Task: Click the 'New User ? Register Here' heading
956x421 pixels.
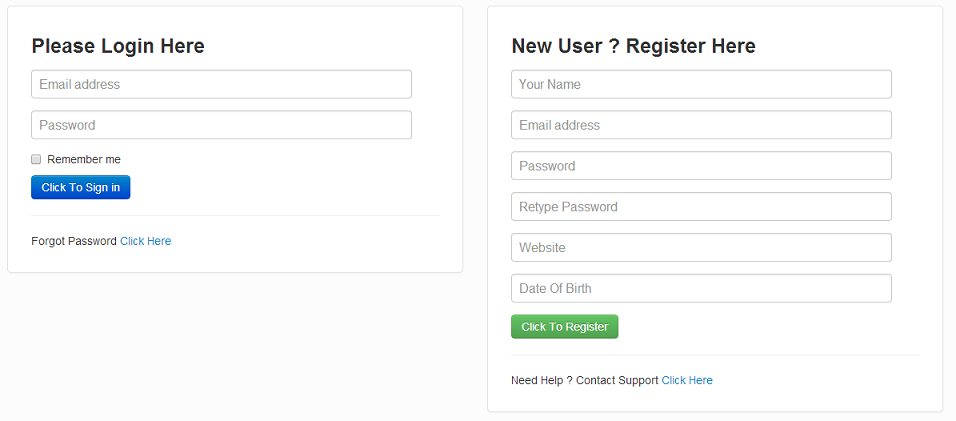Action: coord(633,46)
